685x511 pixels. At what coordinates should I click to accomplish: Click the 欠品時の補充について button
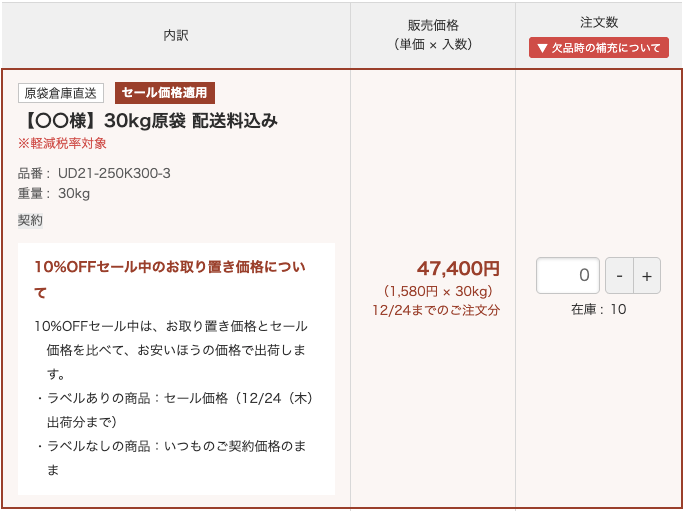tap(599, 48)
